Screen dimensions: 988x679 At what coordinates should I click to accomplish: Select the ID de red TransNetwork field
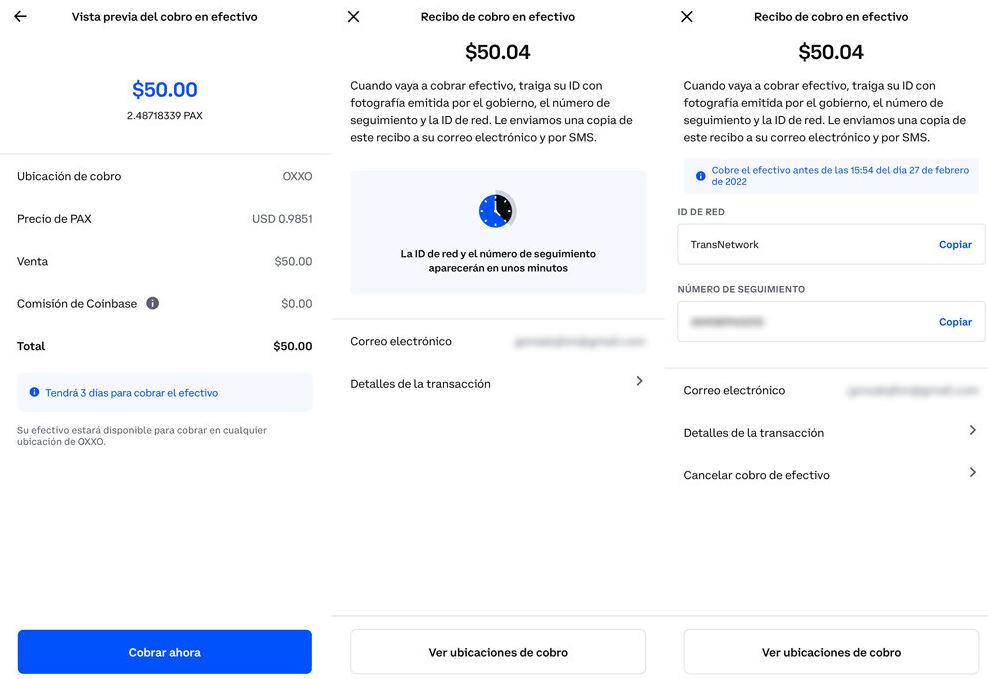(x=831, y=244)
